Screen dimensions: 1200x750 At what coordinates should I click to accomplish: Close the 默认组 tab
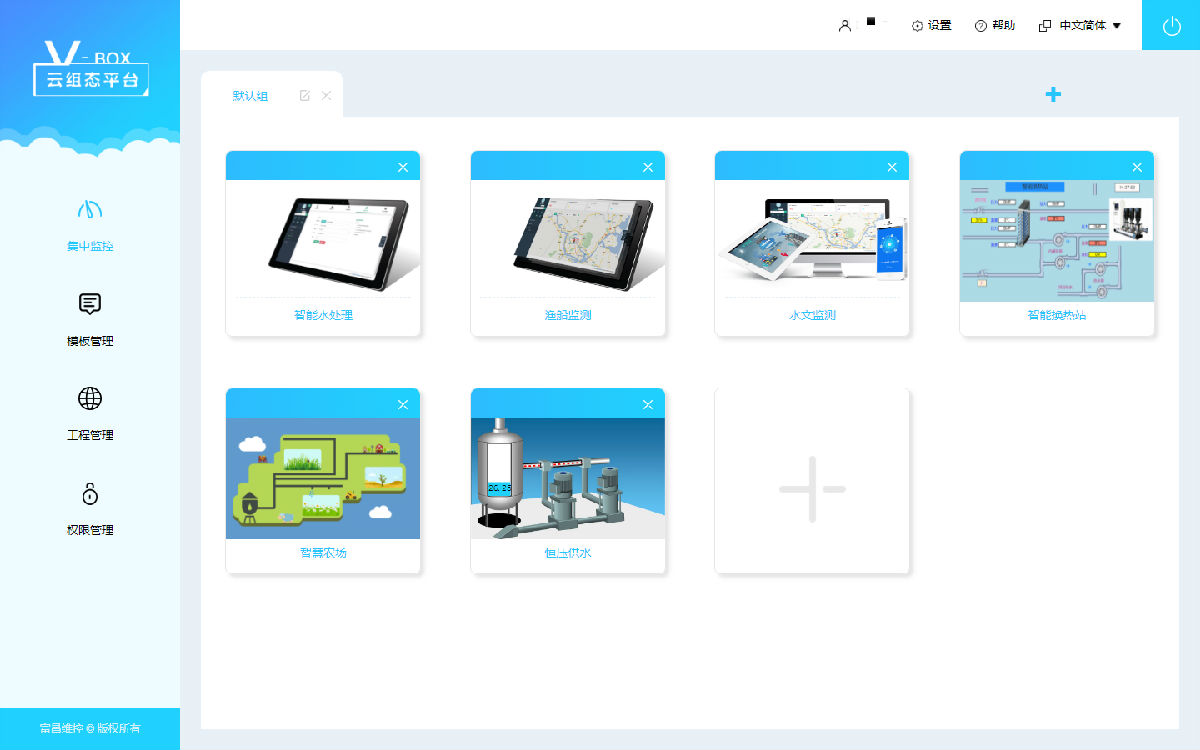coord(326,96)
